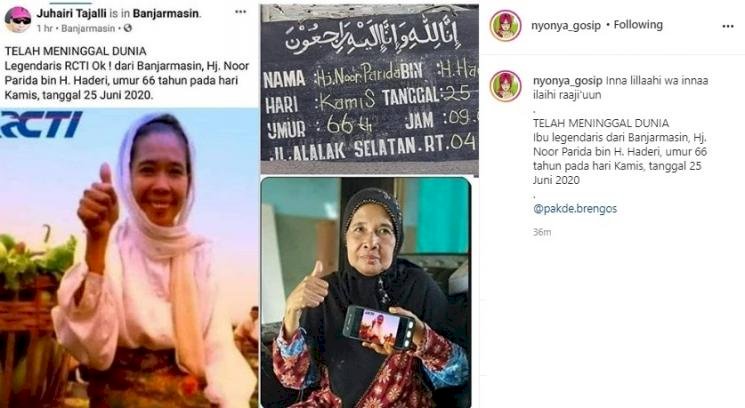Open the Instagram post three-dots options menu

coord(727,26)
